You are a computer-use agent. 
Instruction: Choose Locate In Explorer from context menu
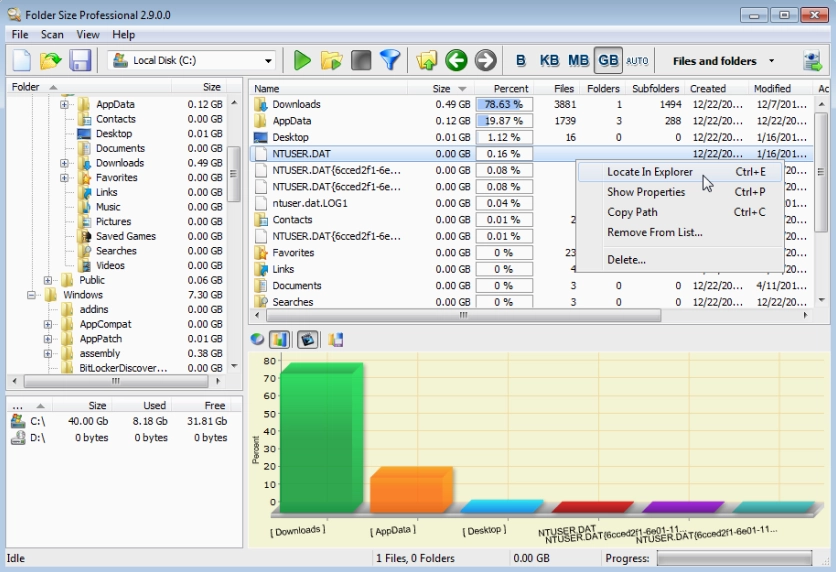point(649,172)
